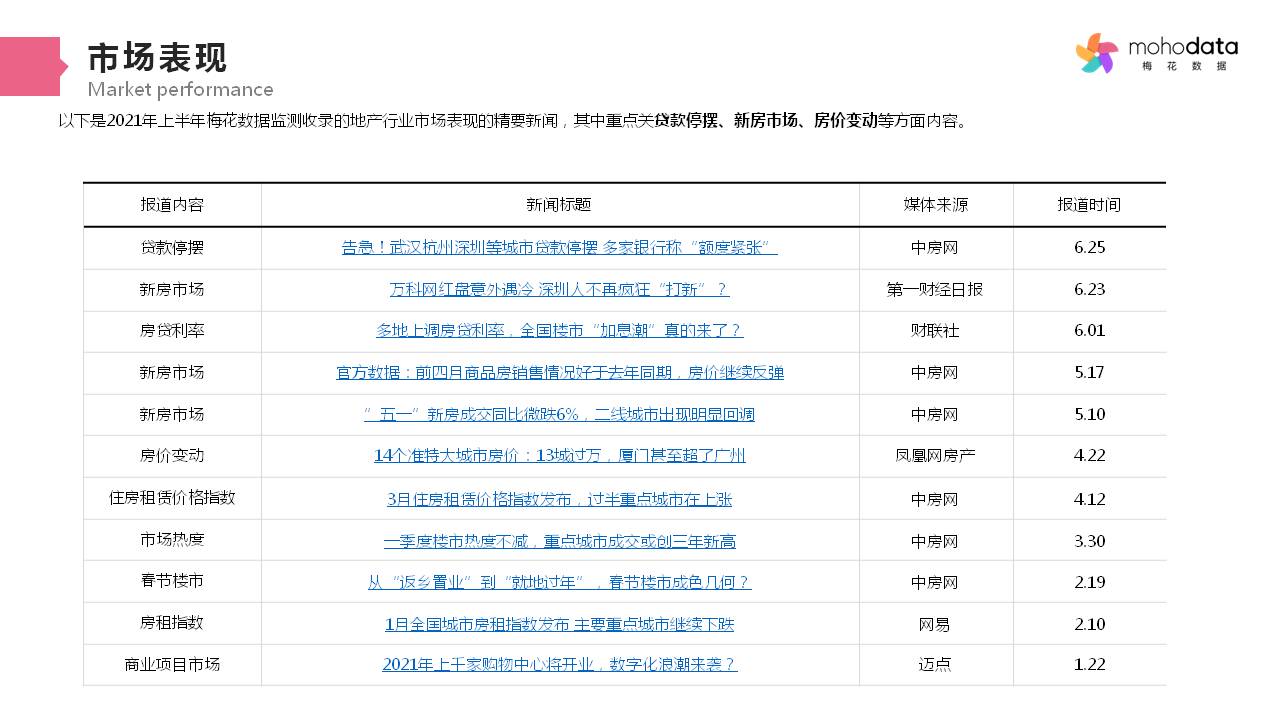This screenshot has width=1280, height=720.
Task: Click the 第一财经日报 media source cell
Action: tap(935, 290)
